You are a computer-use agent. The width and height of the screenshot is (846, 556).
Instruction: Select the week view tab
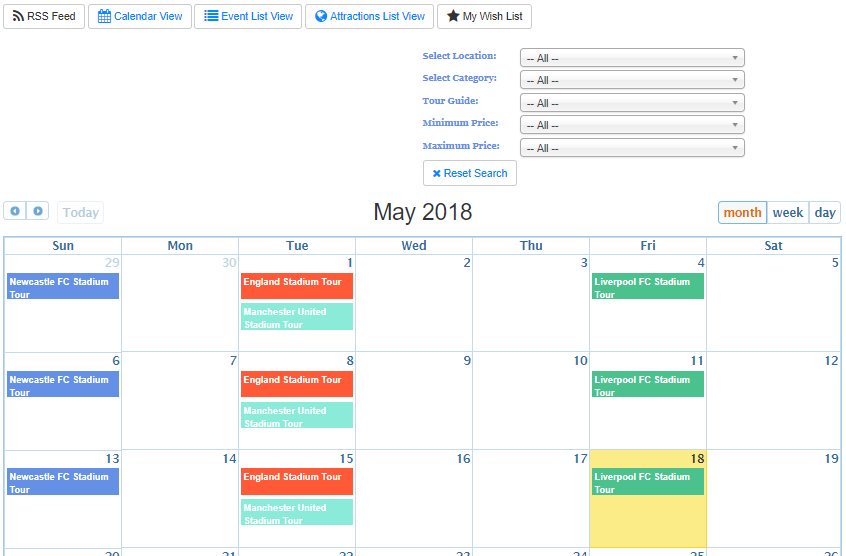pos(788,212)
